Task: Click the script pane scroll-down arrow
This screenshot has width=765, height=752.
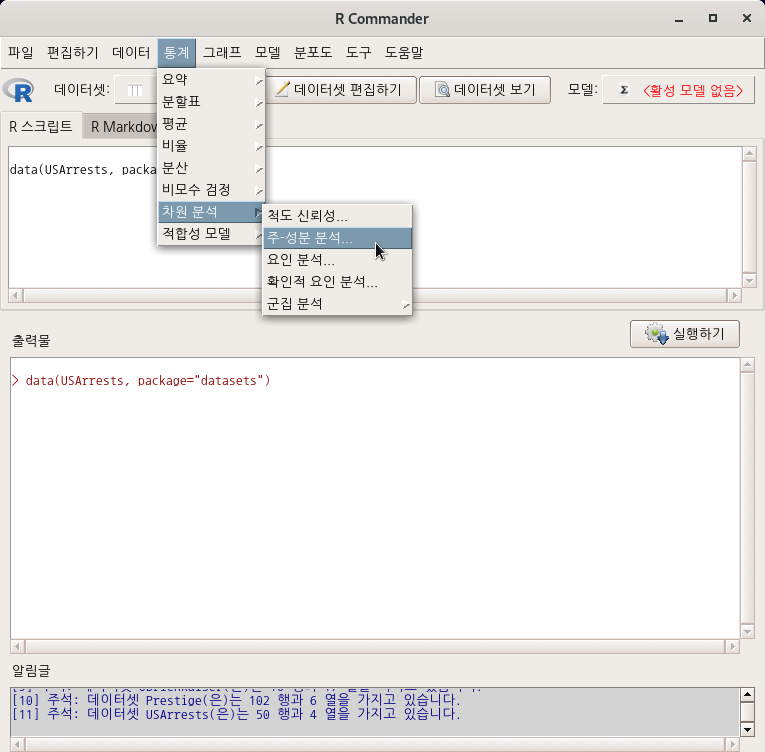Action: click(x=749, y=281)
